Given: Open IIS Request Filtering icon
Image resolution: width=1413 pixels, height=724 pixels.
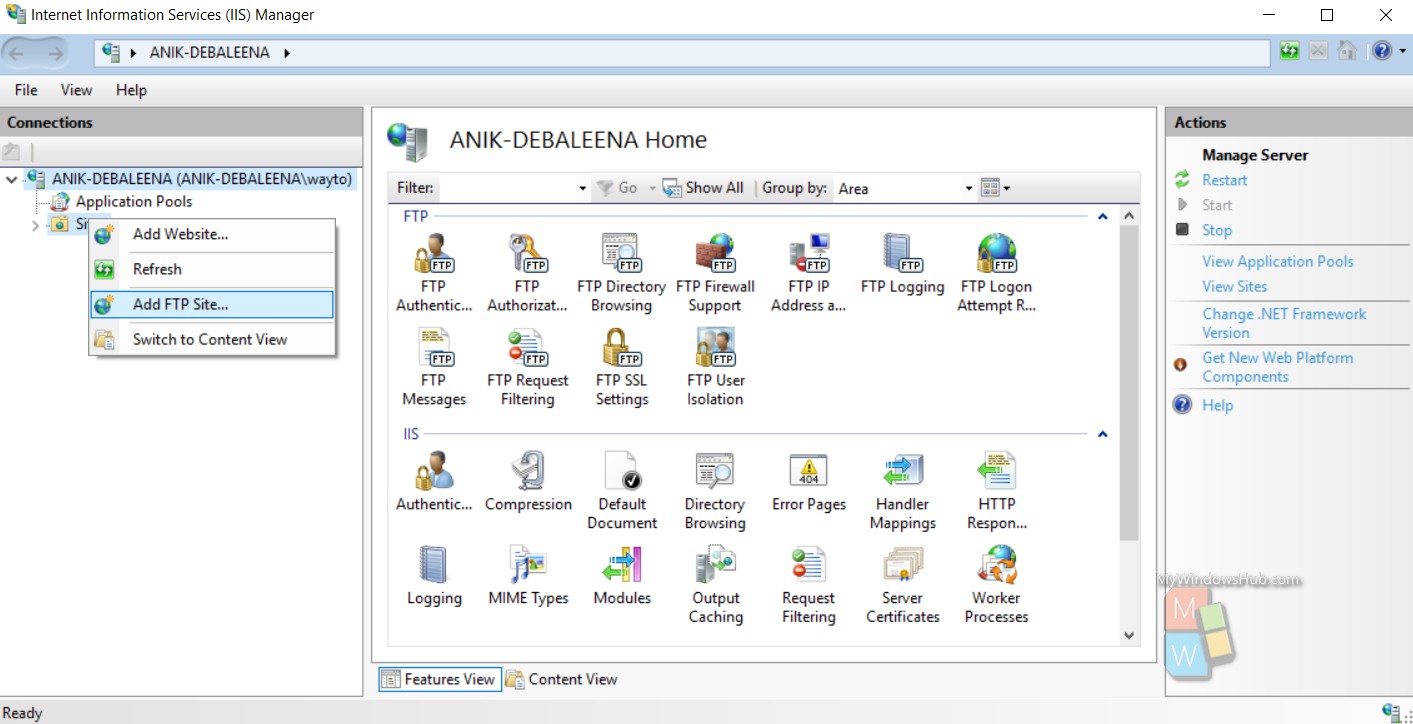Looking at the screenshot, I should (x=808, y=565).
